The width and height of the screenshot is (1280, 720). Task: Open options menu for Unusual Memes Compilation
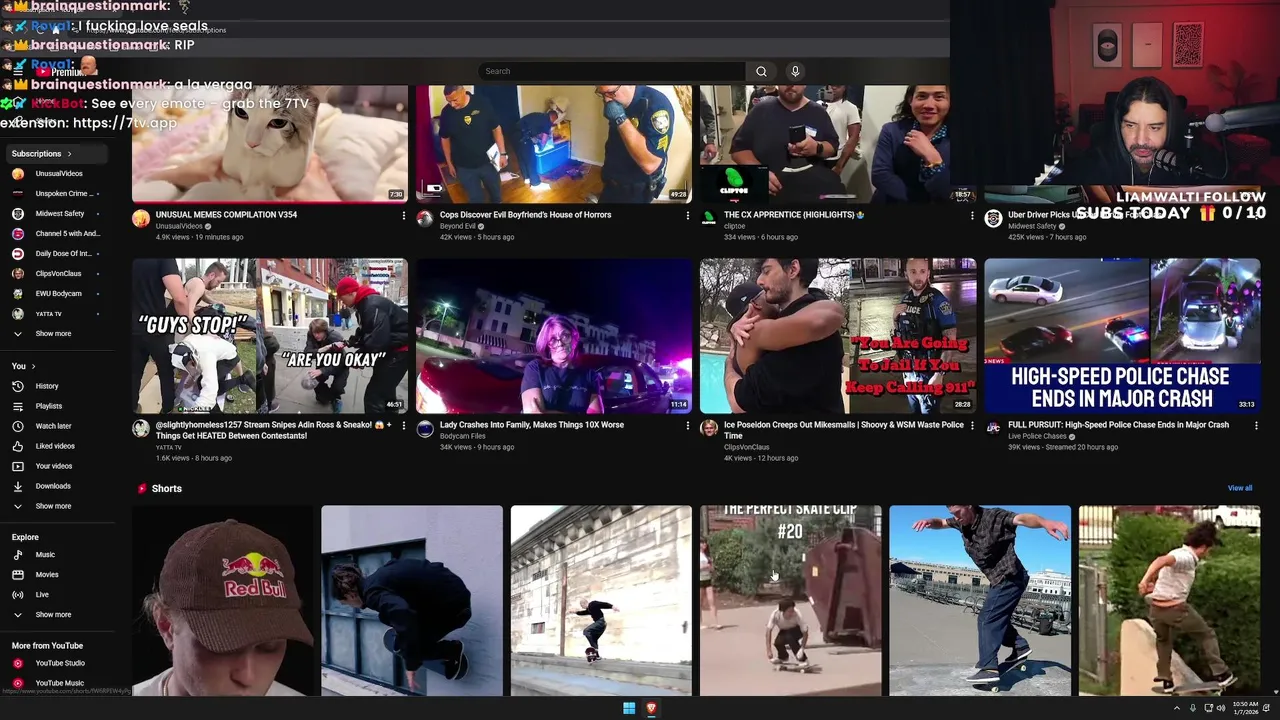[403, 215]
